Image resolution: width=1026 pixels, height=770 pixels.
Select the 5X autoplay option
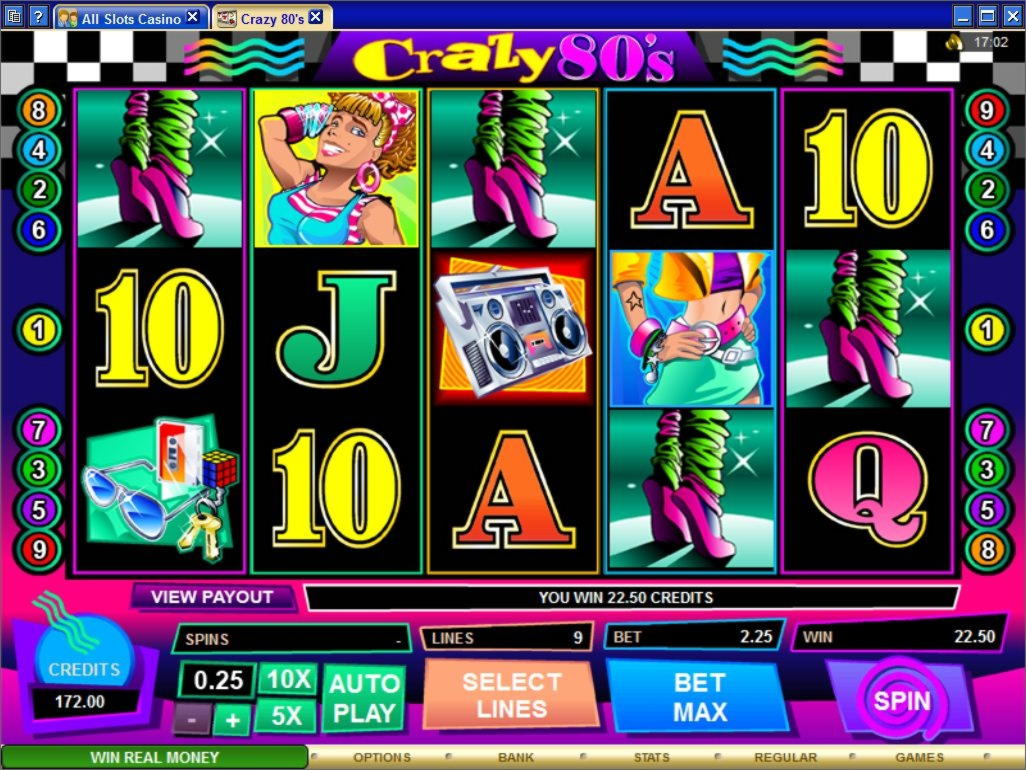(x=286, y=716)
